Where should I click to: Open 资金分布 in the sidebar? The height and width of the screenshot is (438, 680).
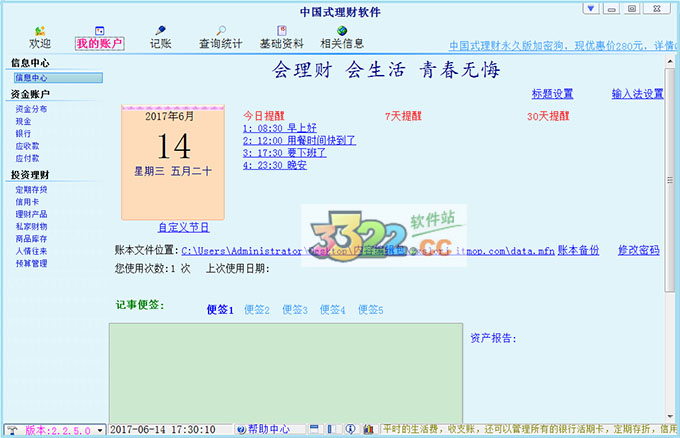[31, 109]
